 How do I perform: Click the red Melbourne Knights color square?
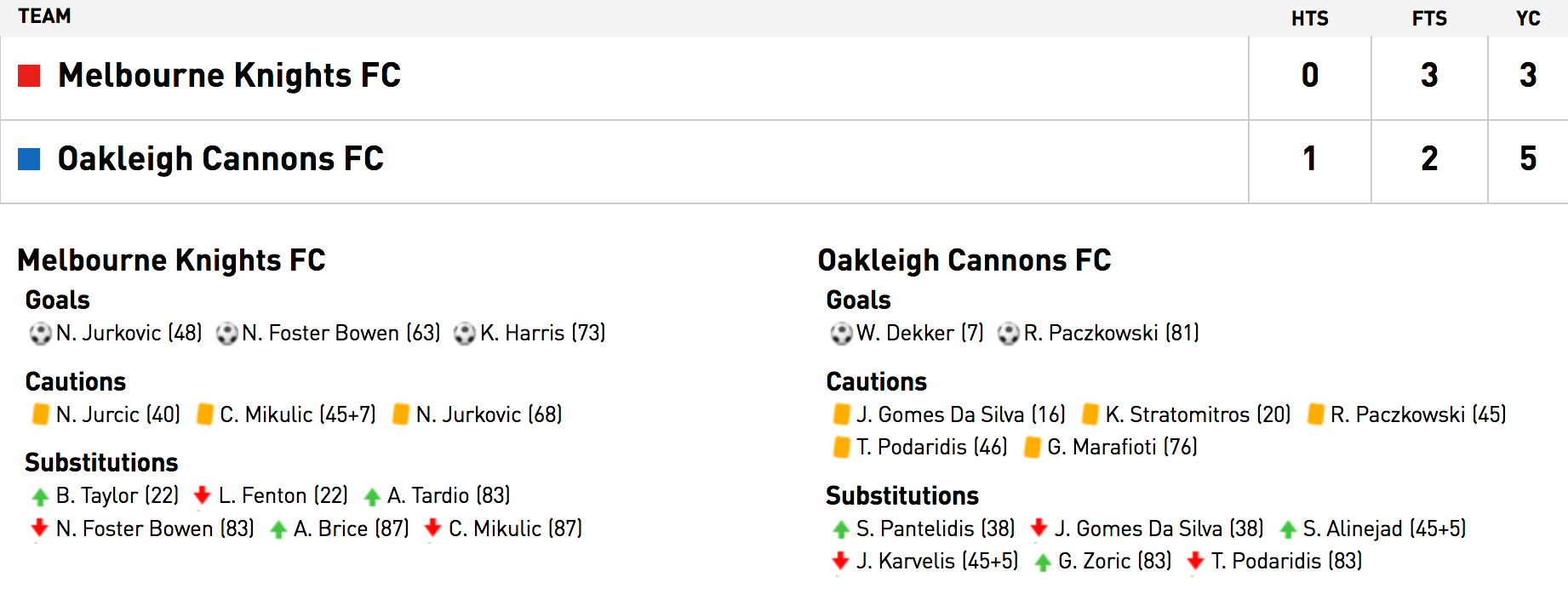(30, 76)
